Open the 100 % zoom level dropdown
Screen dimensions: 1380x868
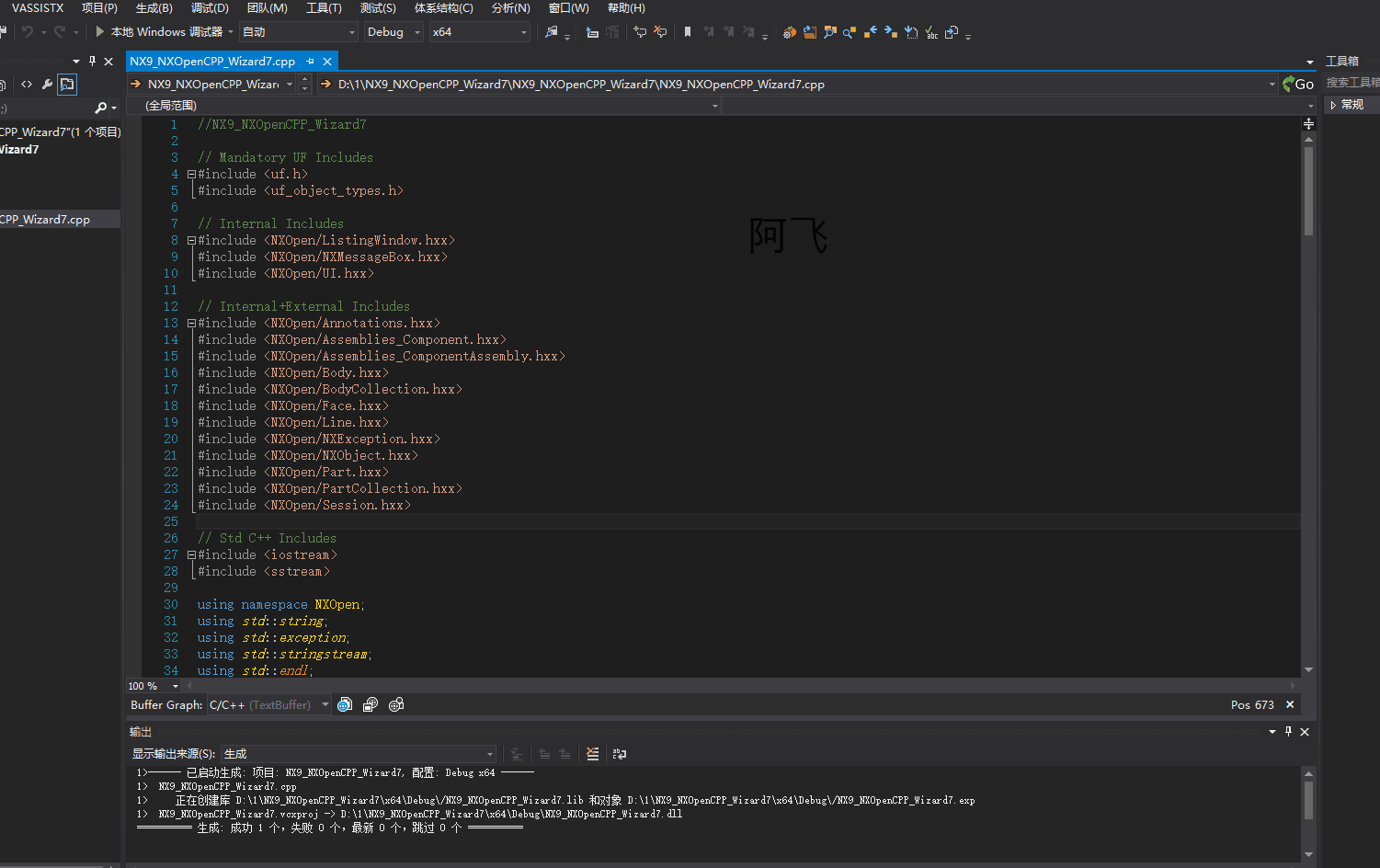tap(153, 686)
